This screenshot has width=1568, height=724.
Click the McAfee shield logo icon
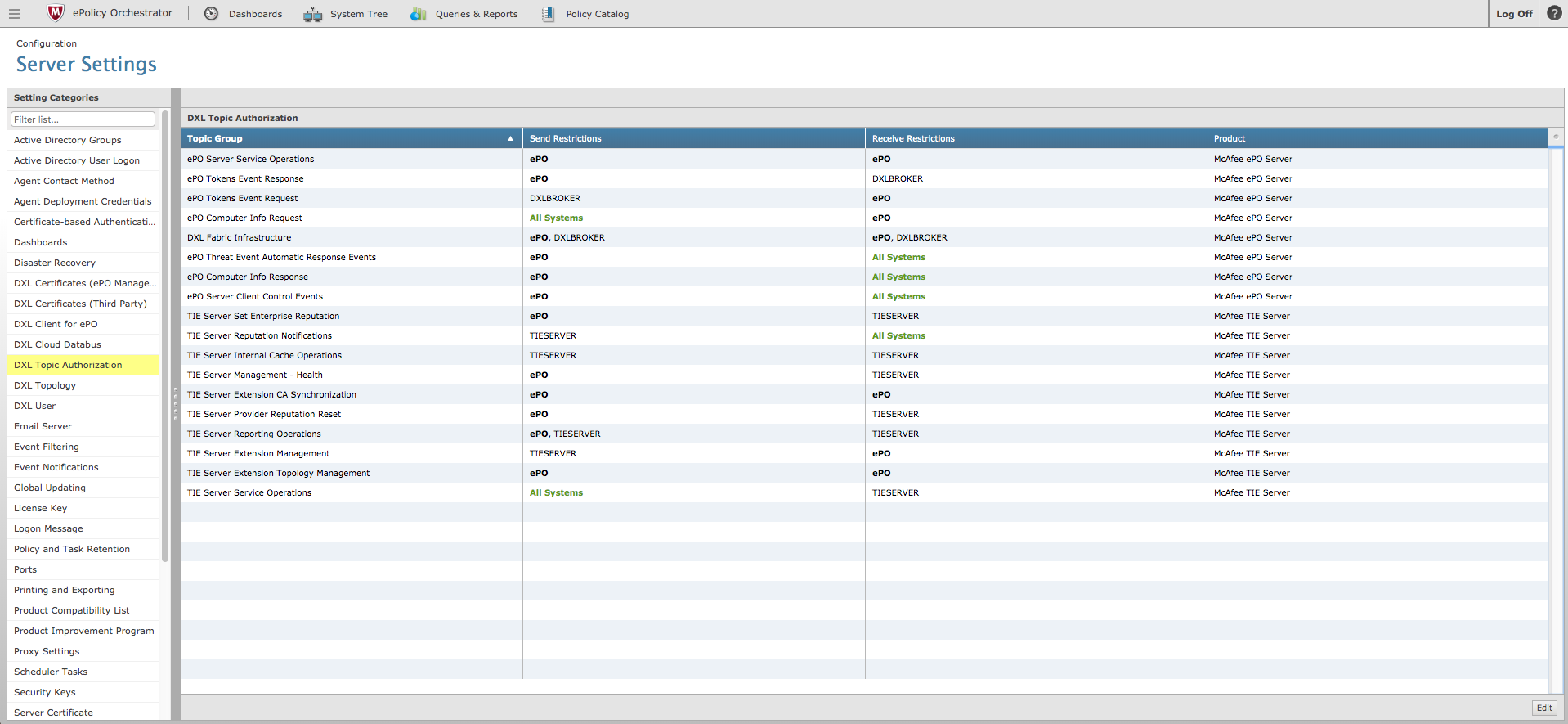56,13
